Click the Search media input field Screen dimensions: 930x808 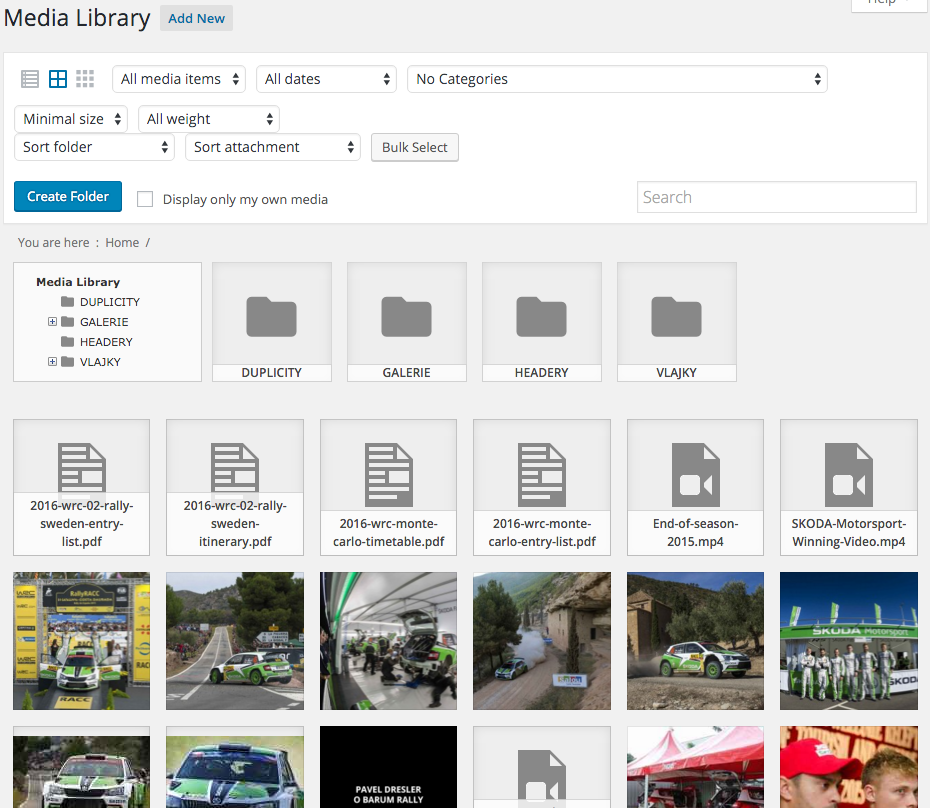point(777,197)
